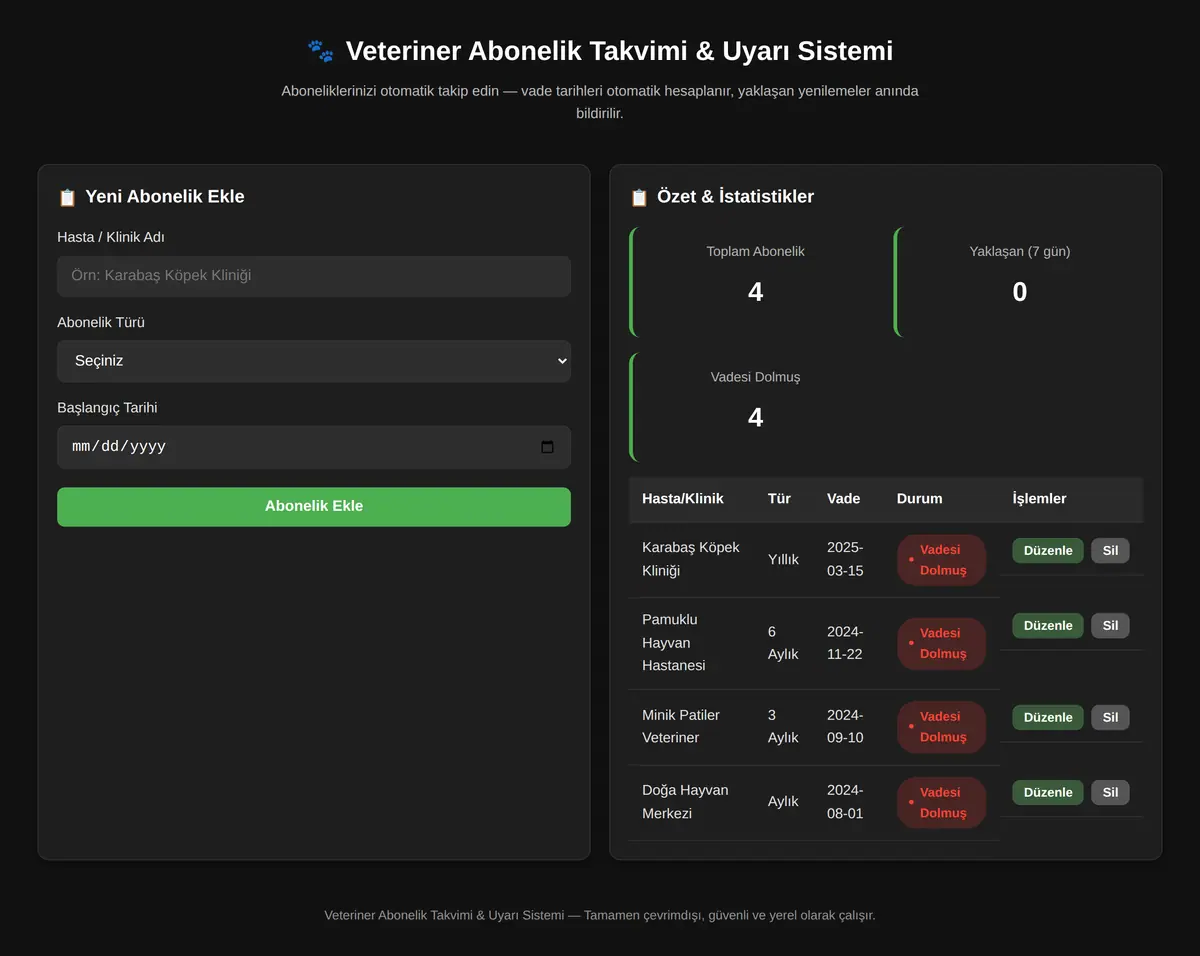Click the Özet & İstatistikler heading text
The width and height of the screenshot is (1200, 956).
(735, 197)
